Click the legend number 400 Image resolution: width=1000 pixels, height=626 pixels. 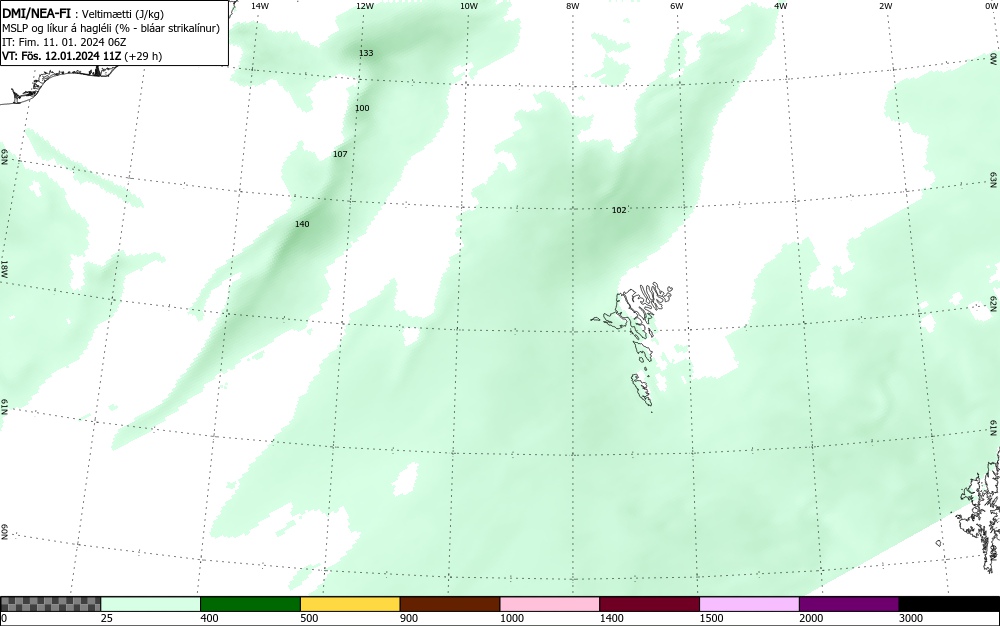pos(209,618)
